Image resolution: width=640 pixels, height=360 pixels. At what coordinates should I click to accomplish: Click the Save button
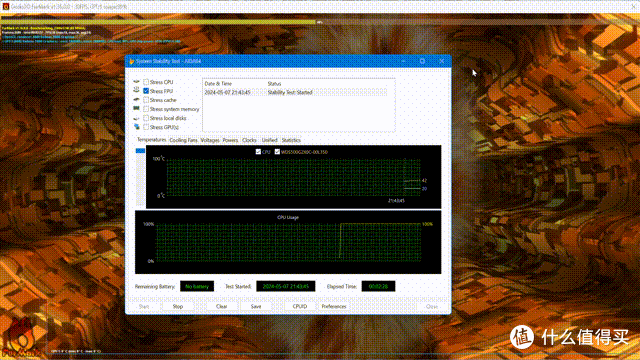tap(256, 306)
